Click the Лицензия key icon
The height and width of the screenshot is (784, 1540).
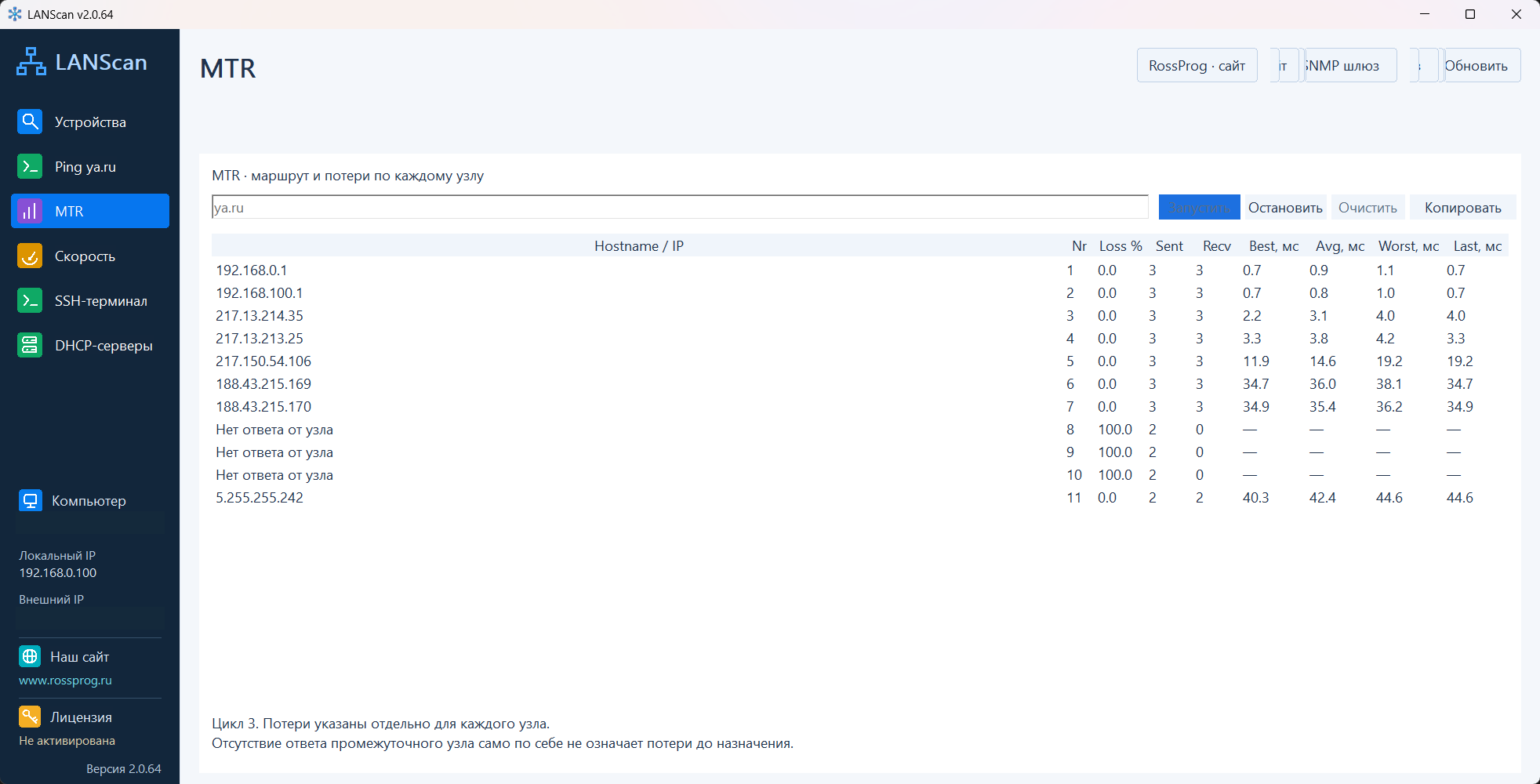pyautogui.click(x=30, y=717)
